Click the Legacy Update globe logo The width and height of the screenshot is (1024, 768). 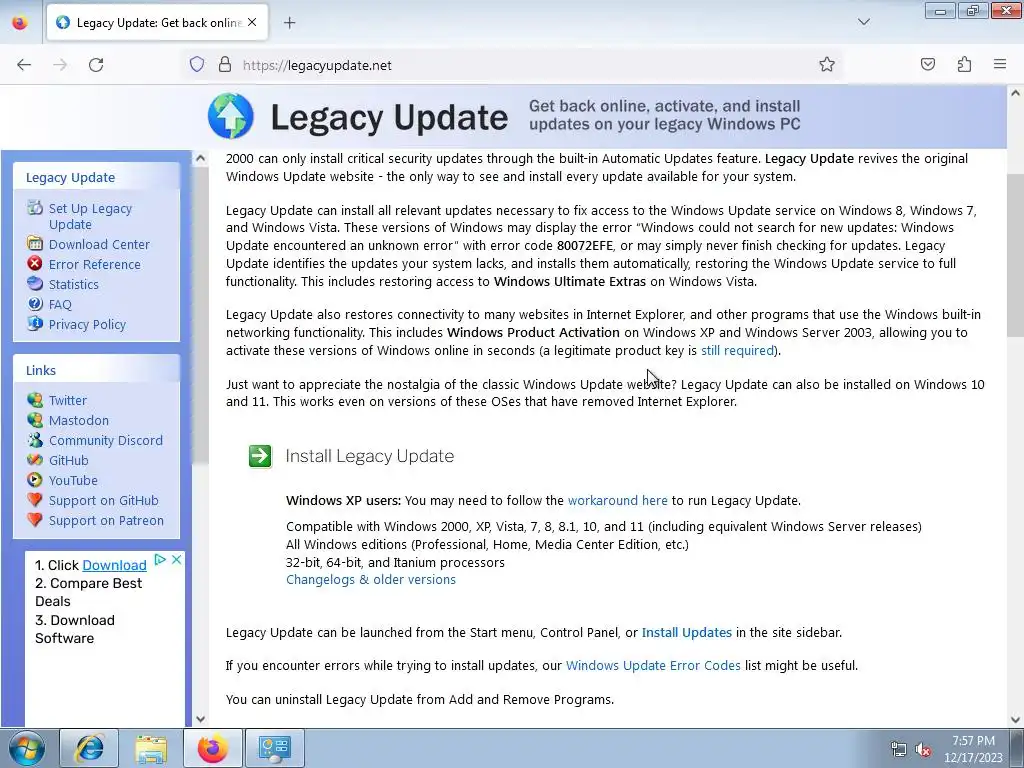231,116
